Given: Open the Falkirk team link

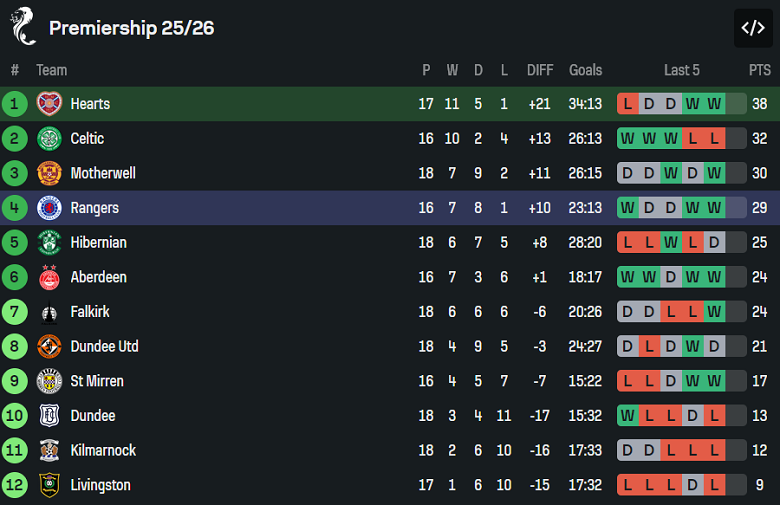Looking at the screenshot, I should tap(90, 312).
